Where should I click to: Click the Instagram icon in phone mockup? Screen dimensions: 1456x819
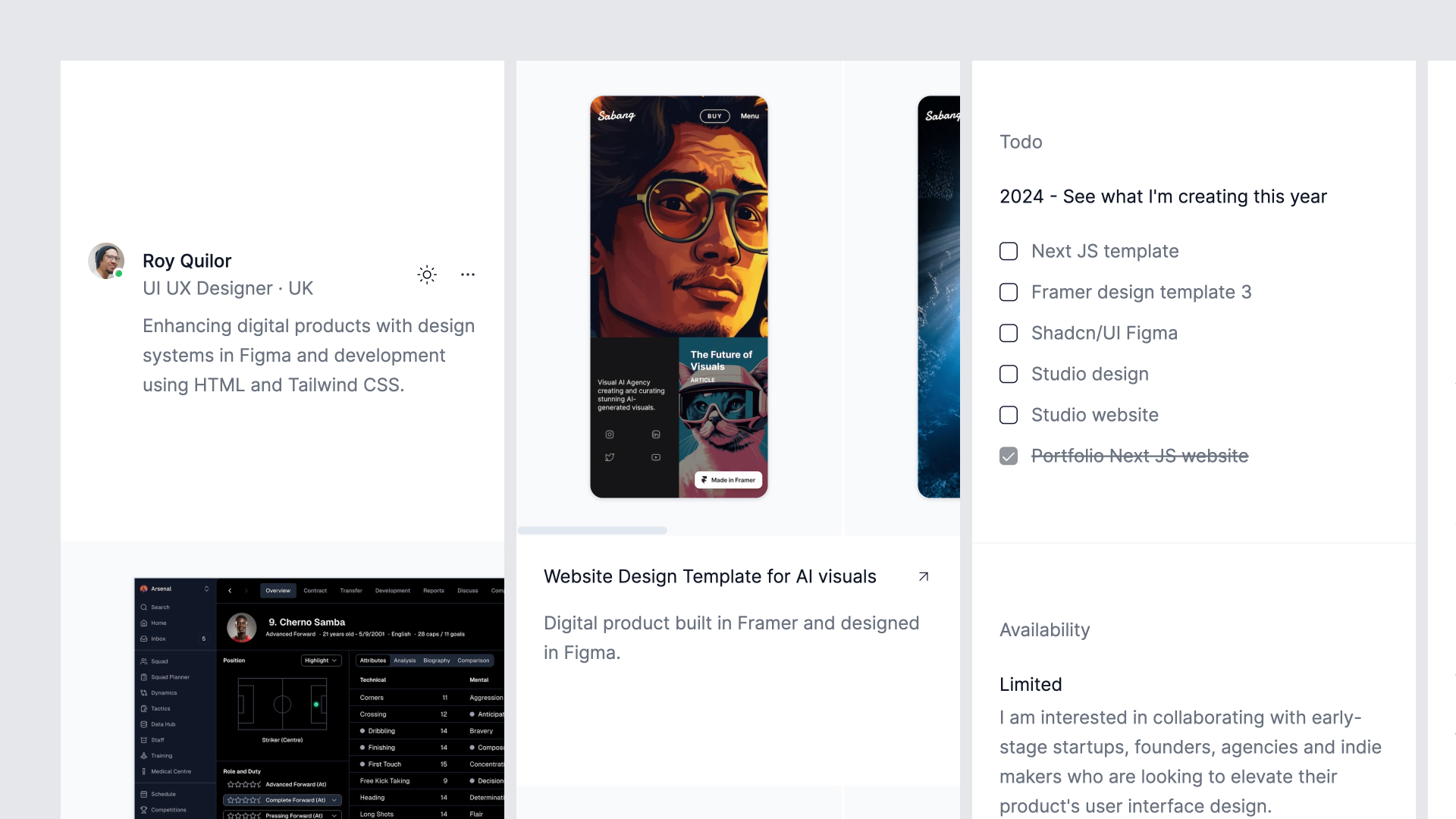point(610,435)
